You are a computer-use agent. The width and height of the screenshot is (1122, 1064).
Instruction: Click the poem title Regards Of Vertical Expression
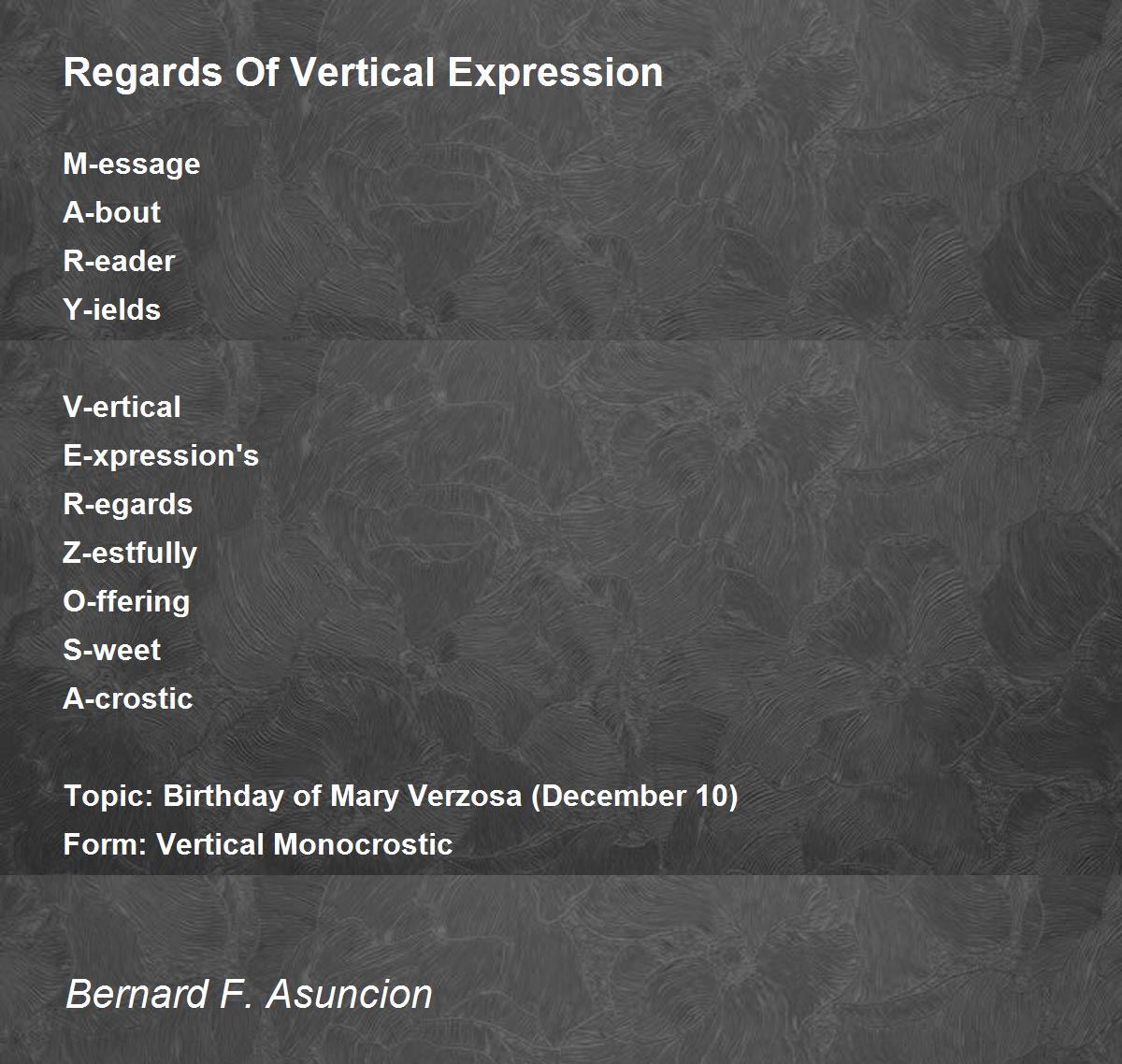pyautogui.click(x=363, y=73)
